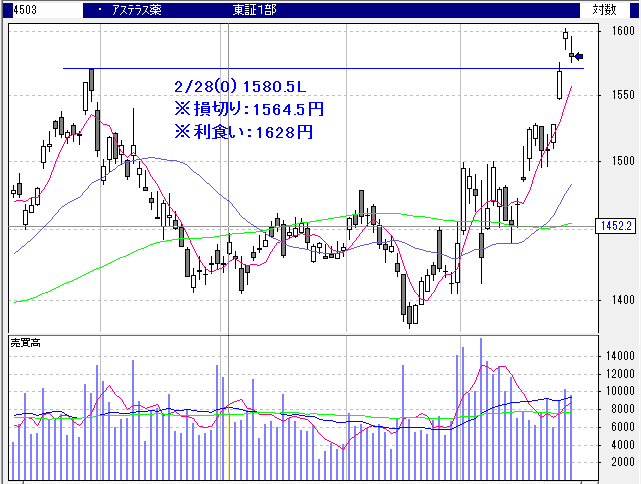Select the 損切り:1564.5円 stop-loss note
Image resolution: width=641 pixels, height=484 pixels.
click(248, 109)
